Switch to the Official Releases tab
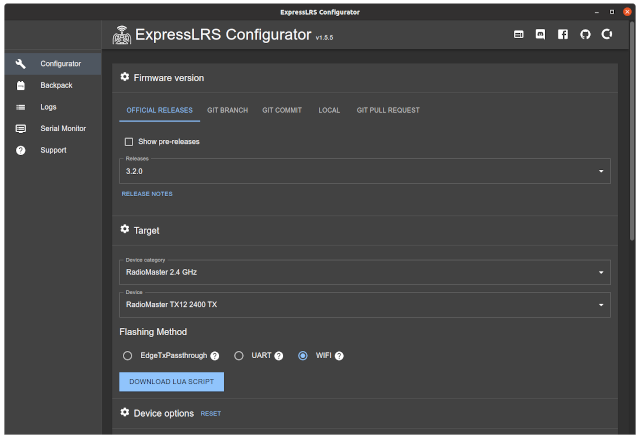This screenshot has width=640, height=439. pos(160,110)
